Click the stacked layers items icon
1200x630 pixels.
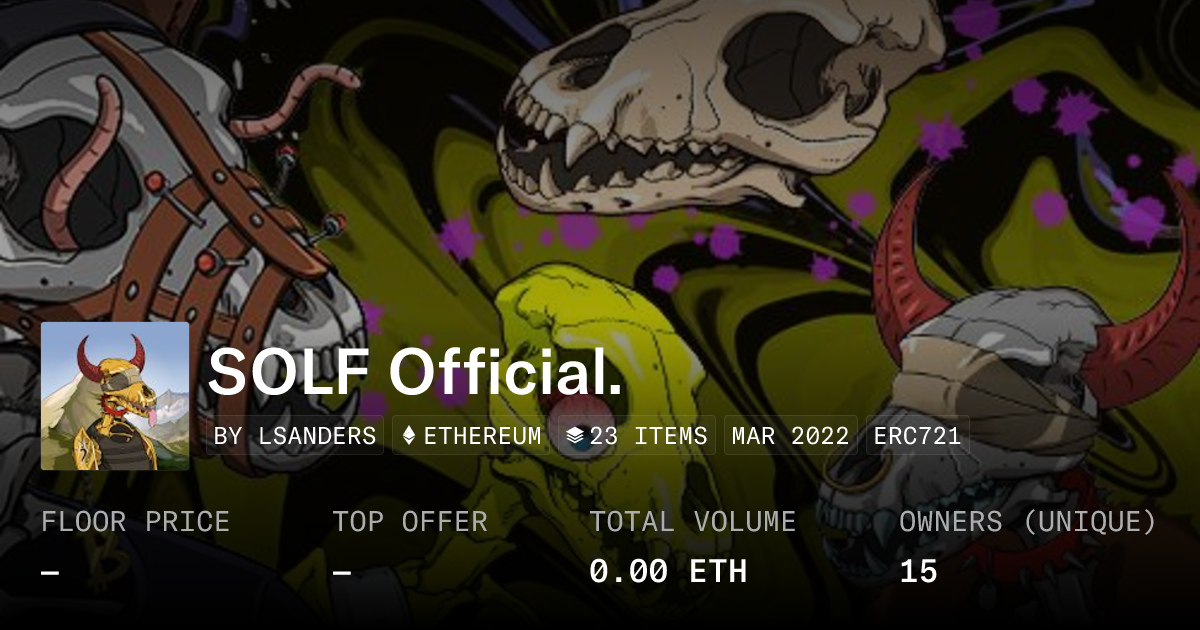click(x=575, y=436)
